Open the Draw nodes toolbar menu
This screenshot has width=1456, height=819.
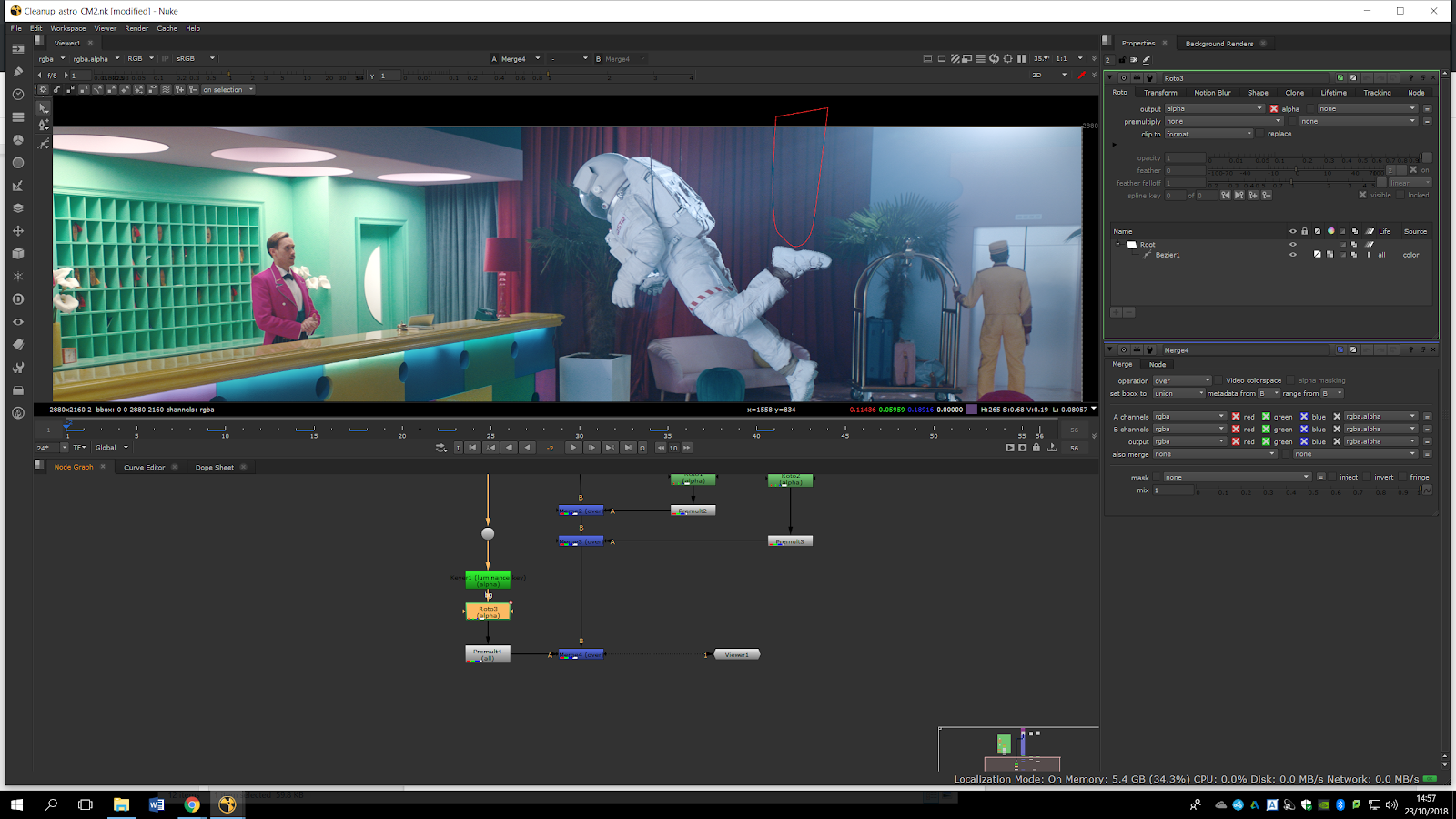tap(18, 72)
